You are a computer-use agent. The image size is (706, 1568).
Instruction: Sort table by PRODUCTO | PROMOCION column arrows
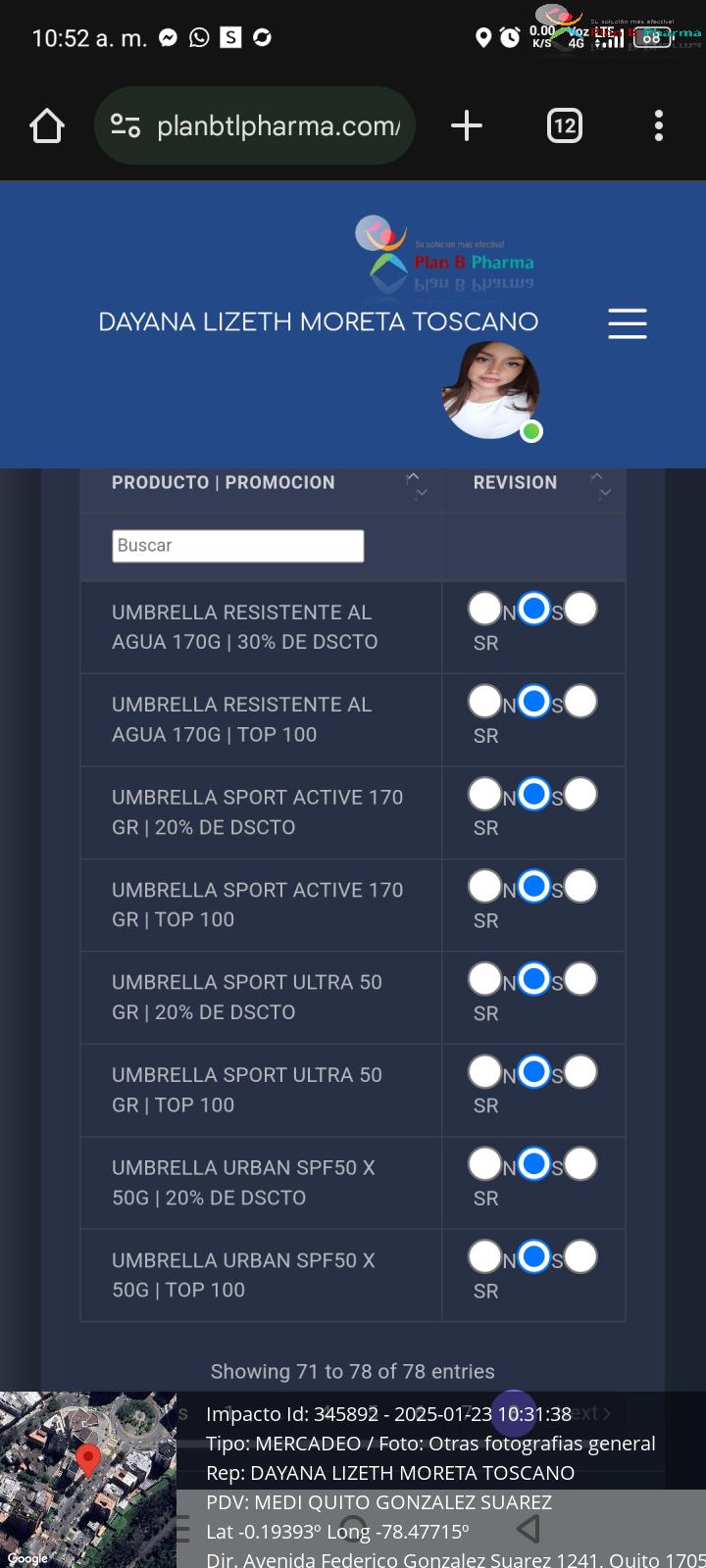416,482
